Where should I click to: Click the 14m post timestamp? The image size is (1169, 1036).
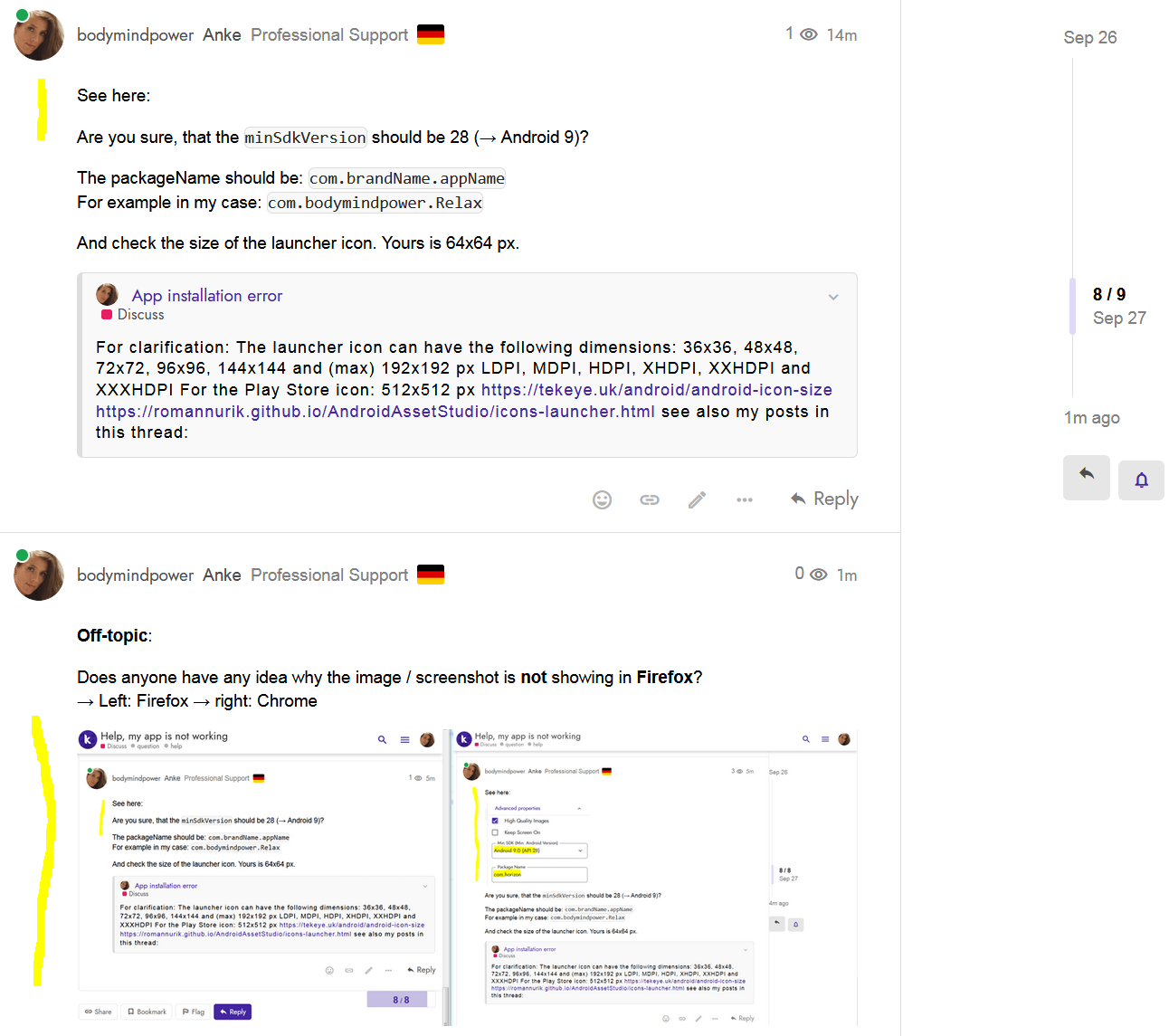coord(842,35)
